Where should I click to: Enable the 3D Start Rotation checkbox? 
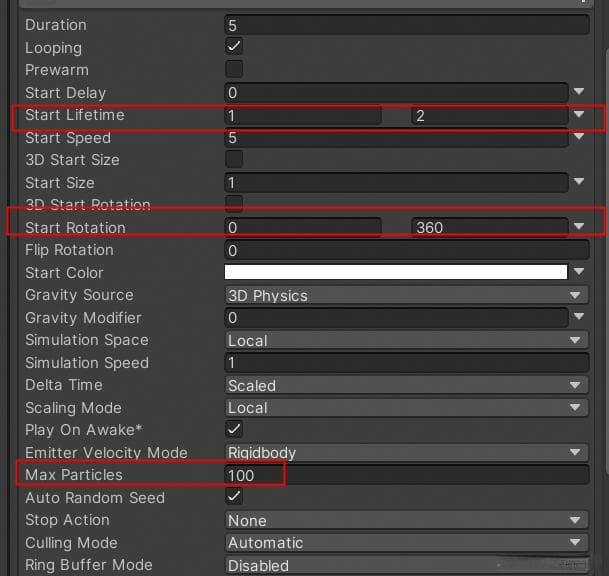pos(234,204)
